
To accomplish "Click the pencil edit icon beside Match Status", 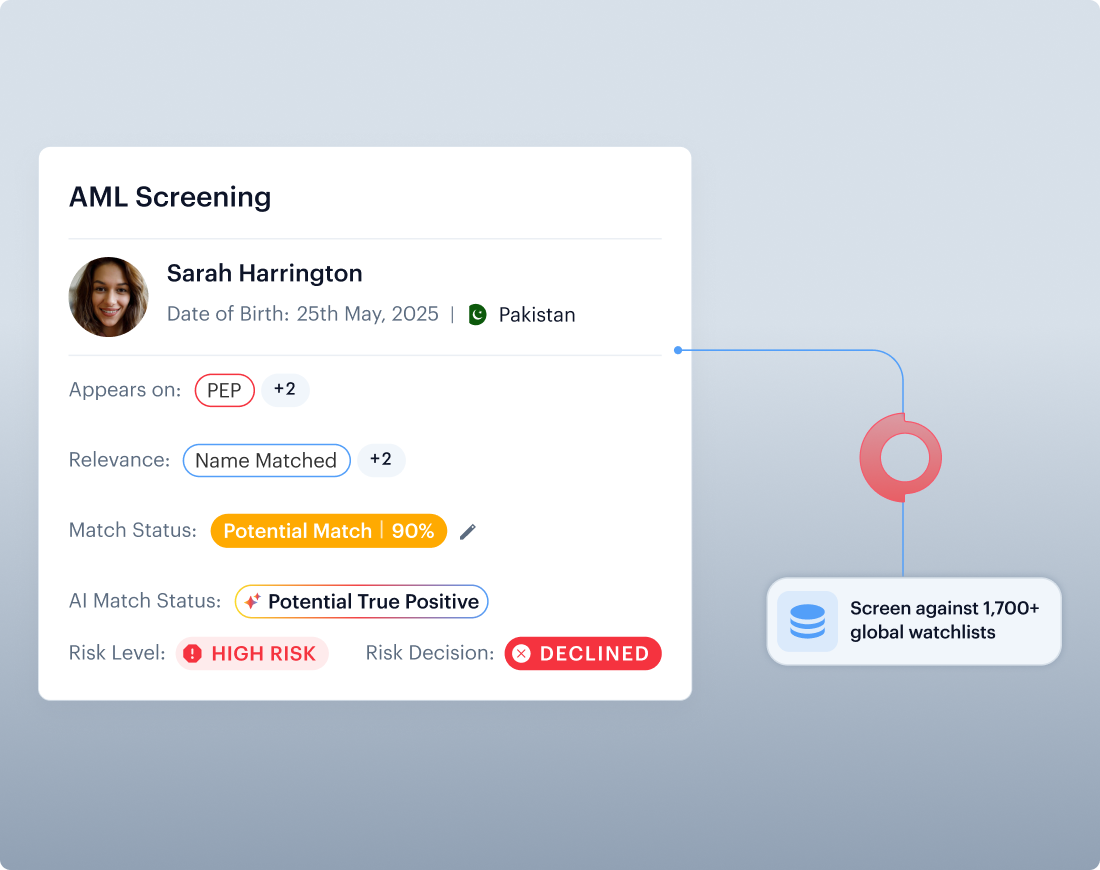I will click(468, 532).
